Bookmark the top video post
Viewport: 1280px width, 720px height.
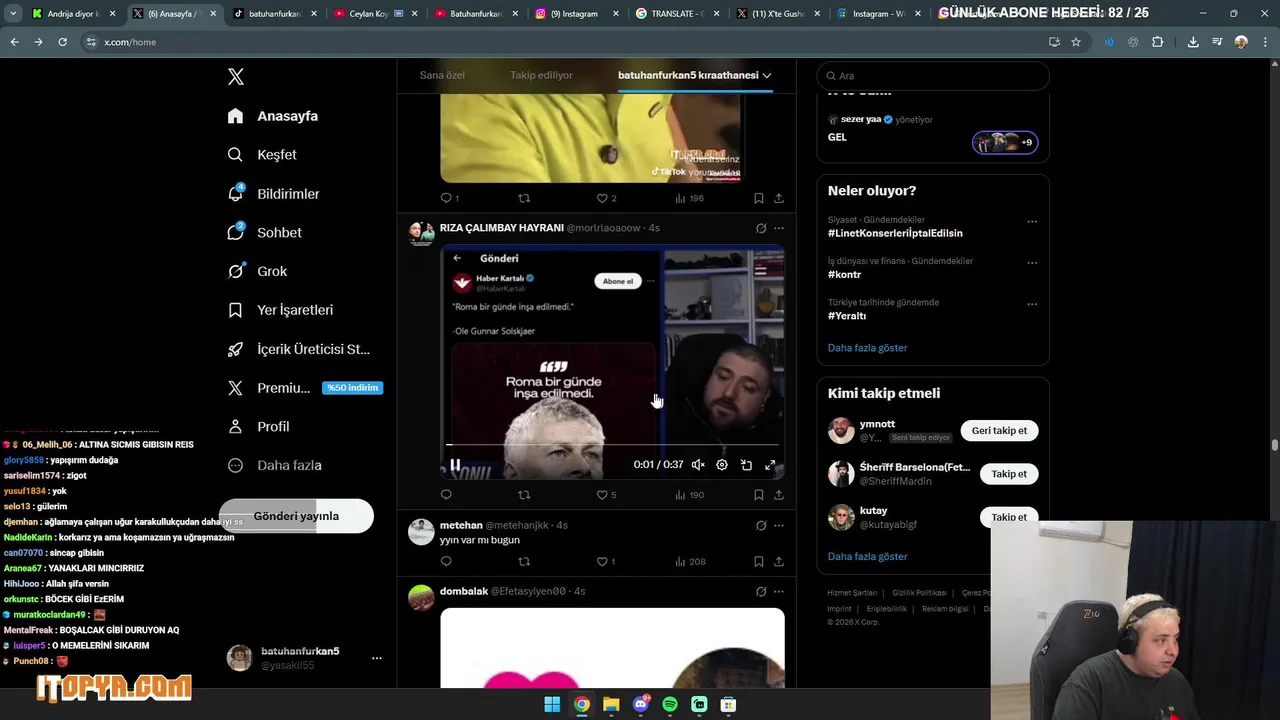tap(759, 199)
